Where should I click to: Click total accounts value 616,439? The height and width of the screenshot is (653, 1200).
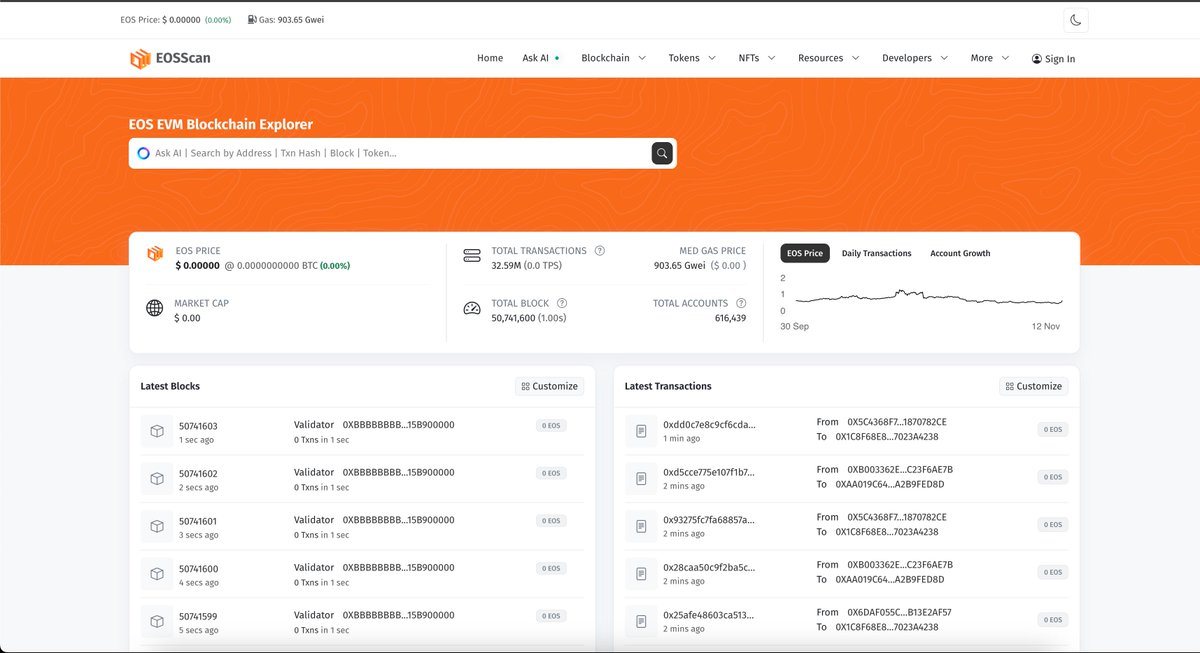[730, 318]
